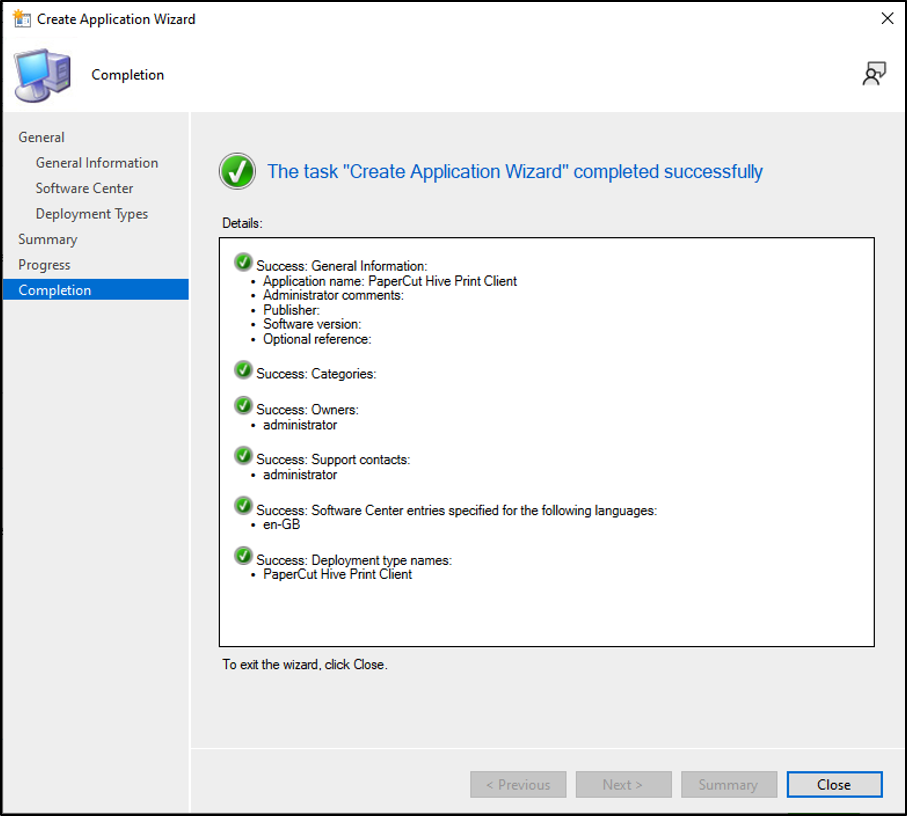Click the Close button to exit wizard

(834, 785)
